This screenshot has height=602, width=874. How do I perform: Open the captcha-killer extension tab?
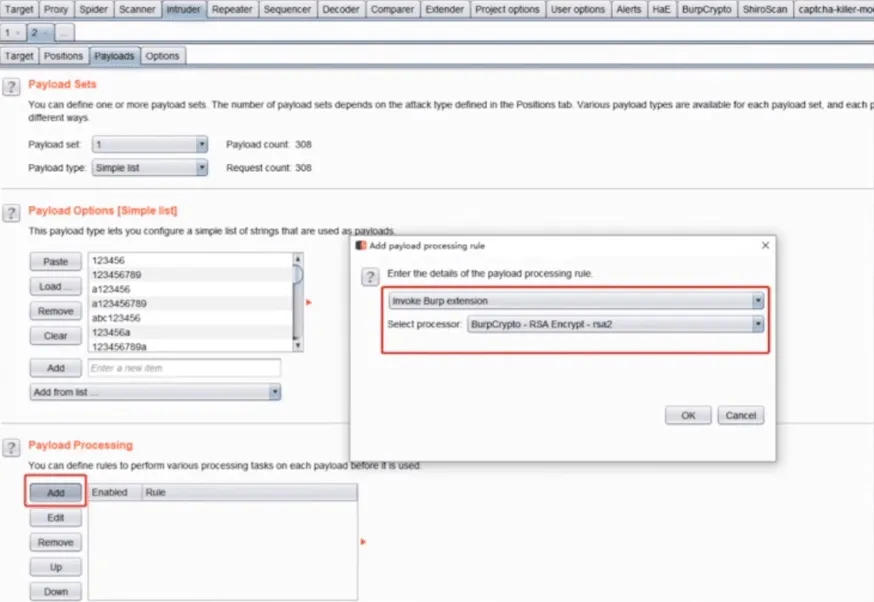click(834, 9)
